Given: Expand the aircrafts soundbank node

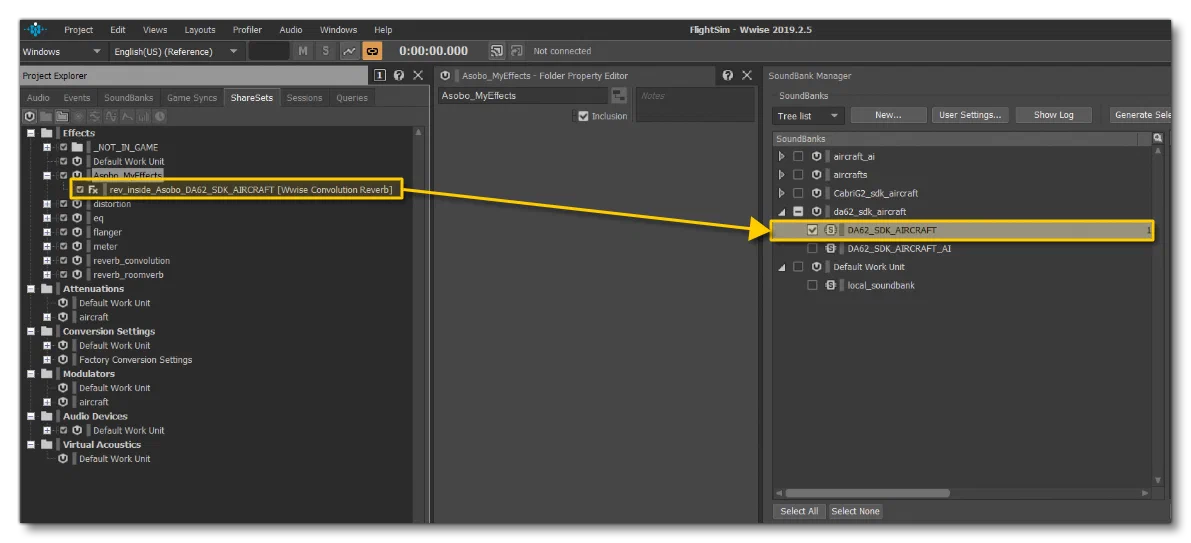Looking at the screenshot, I should click(782, 175).
